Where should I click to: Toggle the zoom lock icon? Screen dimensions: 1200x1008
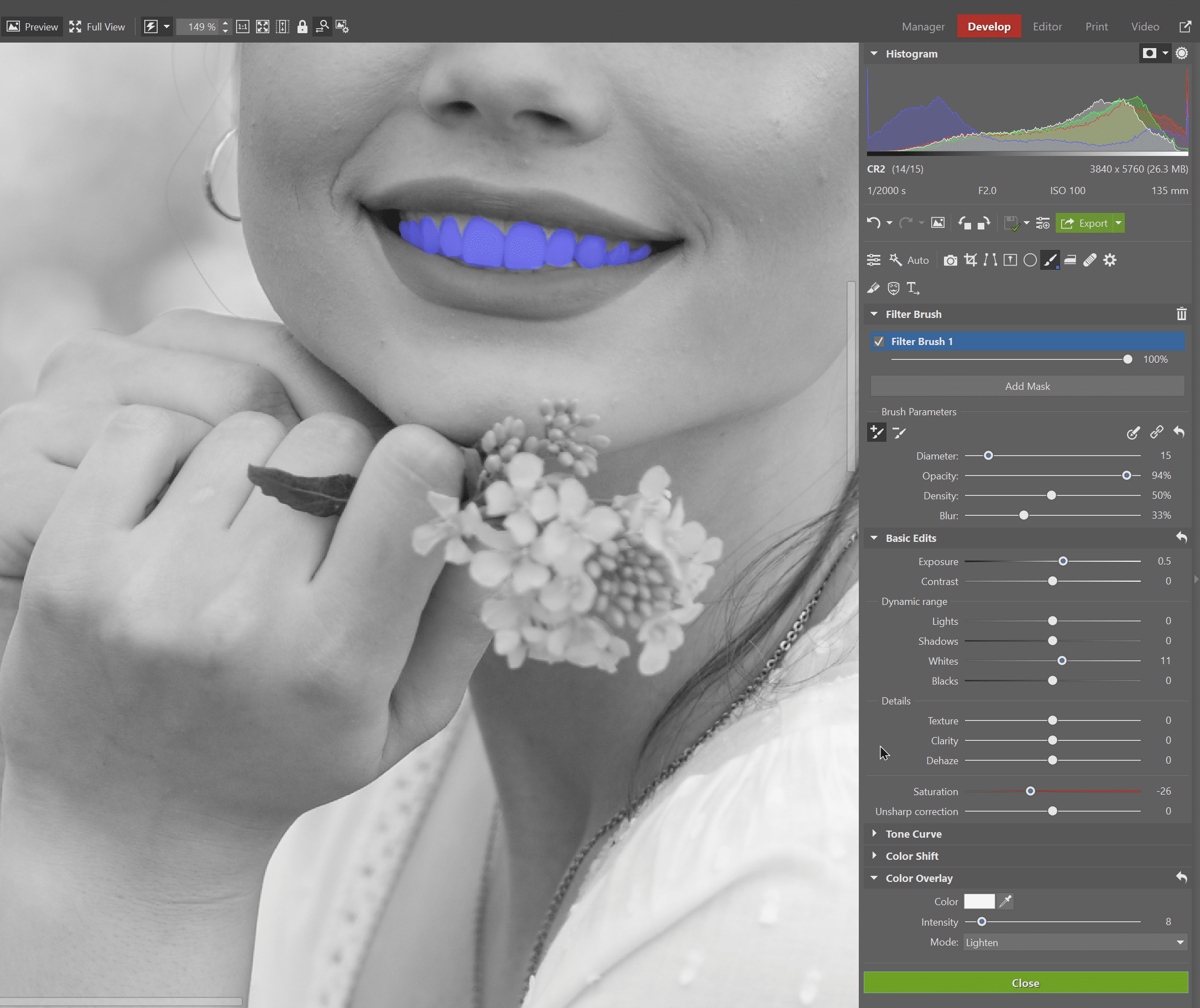302,27
